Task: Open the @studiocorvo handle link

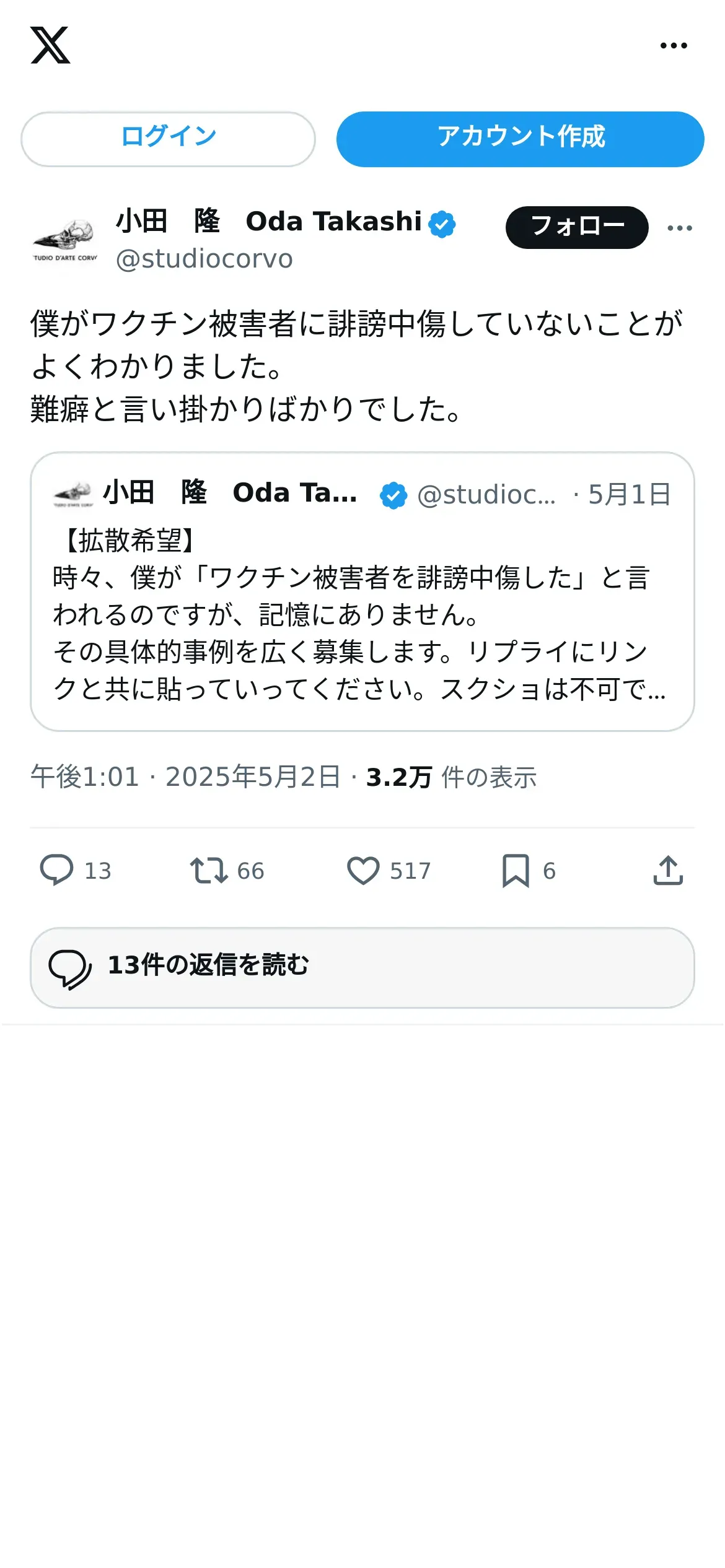Action: (204, 259)
